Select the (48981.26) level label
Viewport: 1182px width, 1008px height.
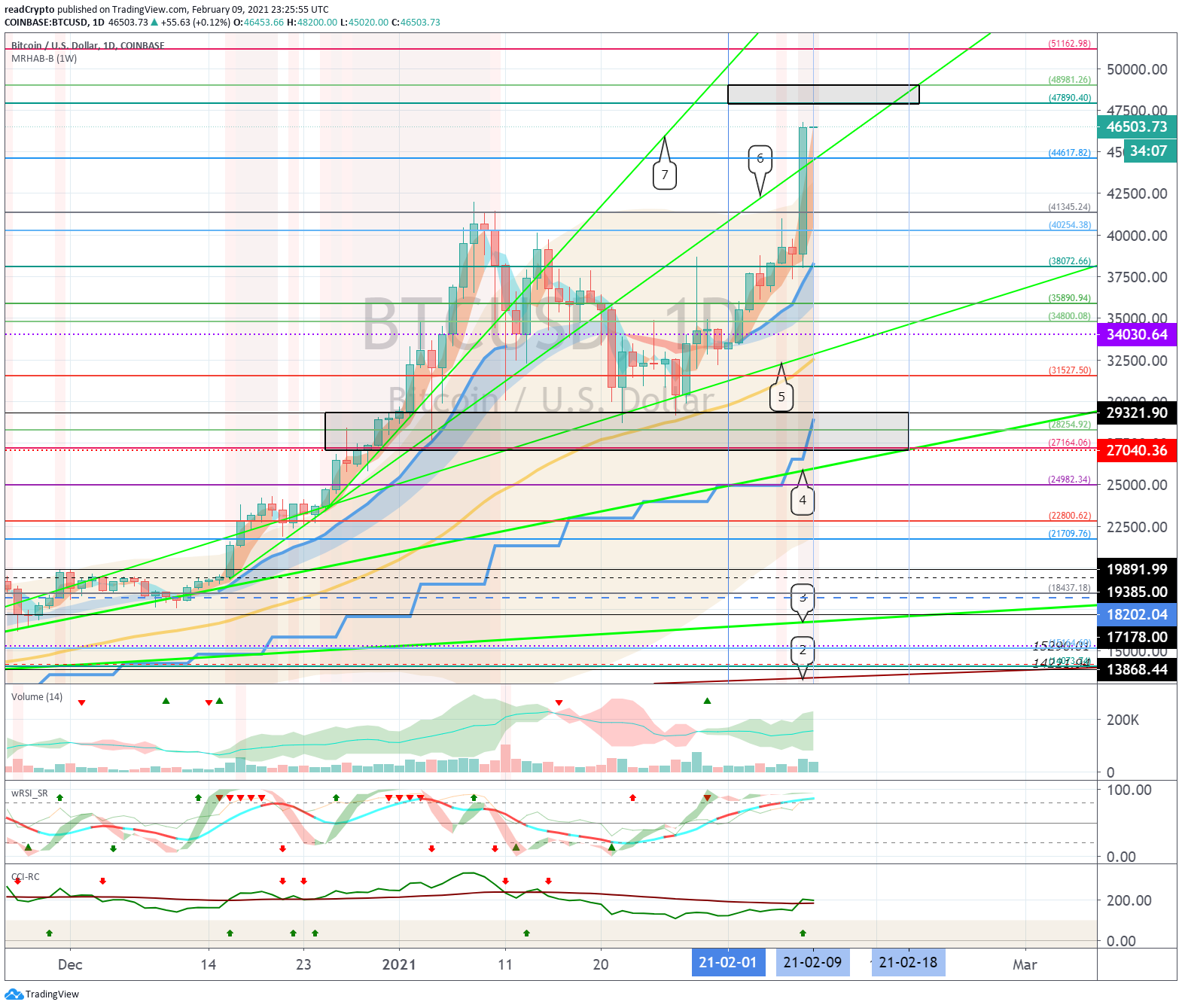coord(1069,80)
